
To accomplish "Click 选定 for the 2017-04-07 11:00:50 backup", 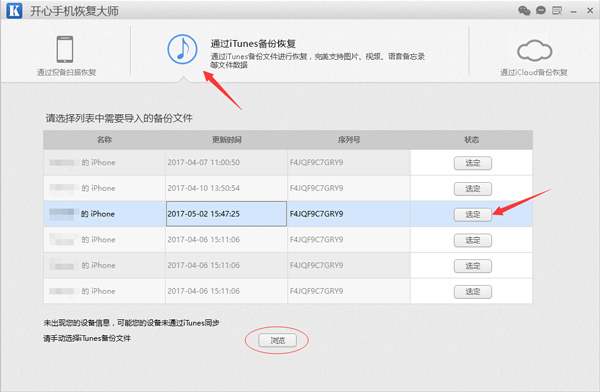I will (473, 163).
